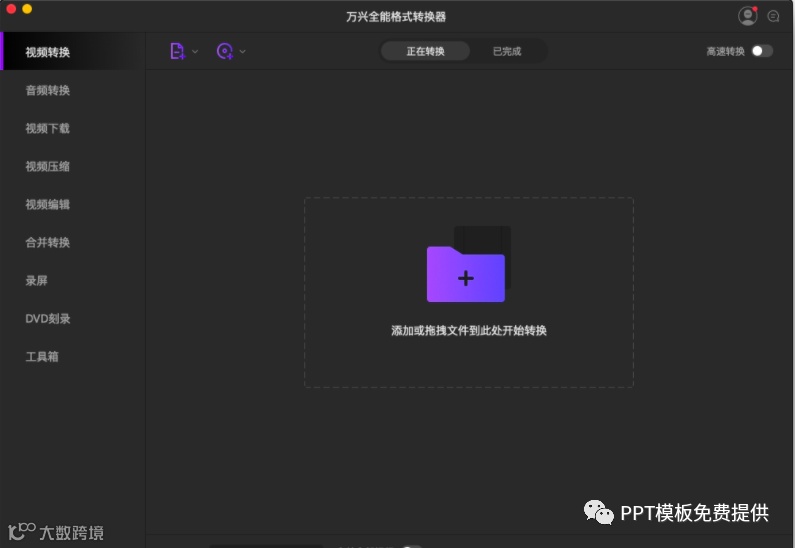Click the load DVD disc icon

click(x=225, y=51)
